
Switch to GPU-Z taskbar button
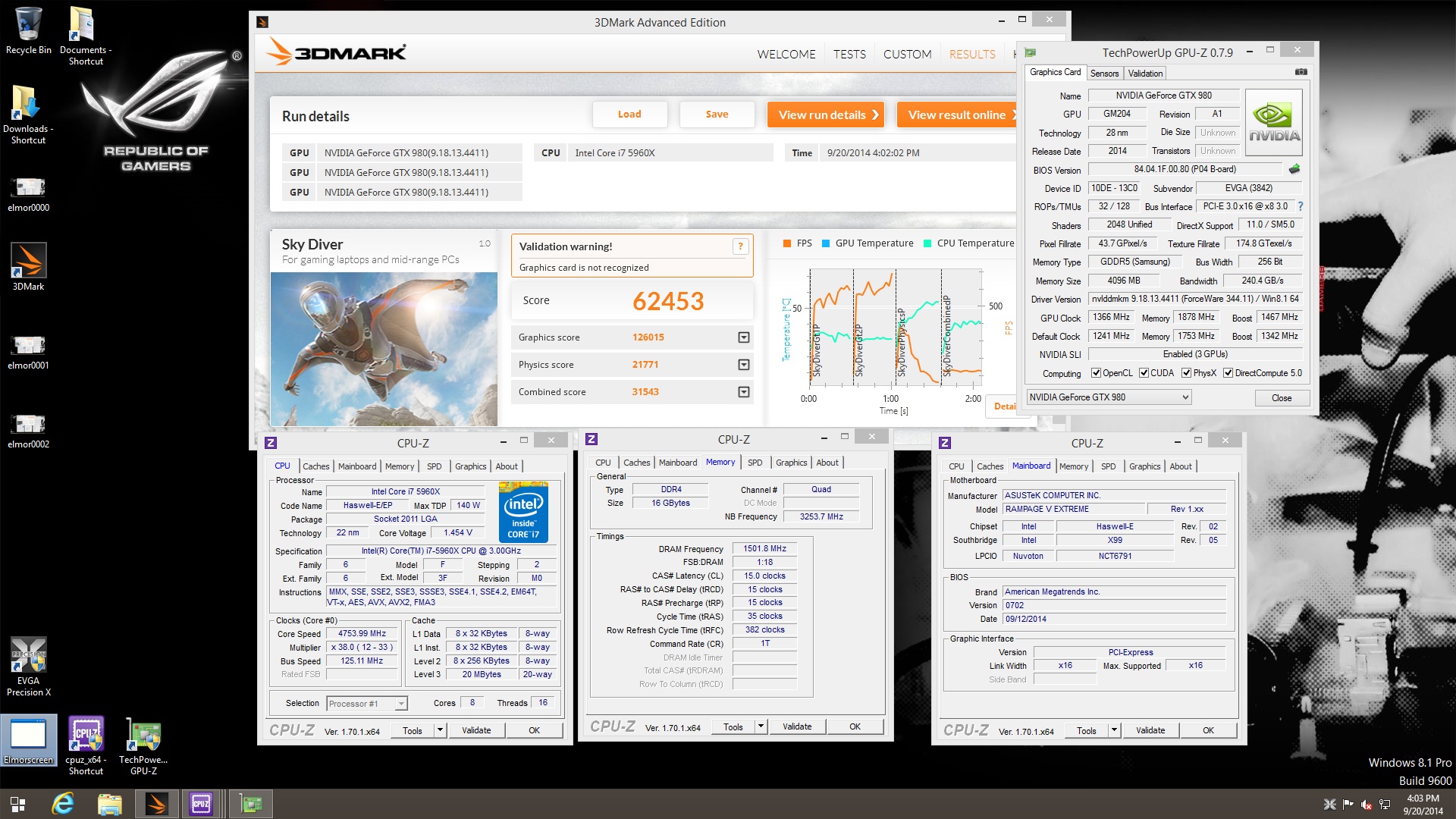[250, 804]
